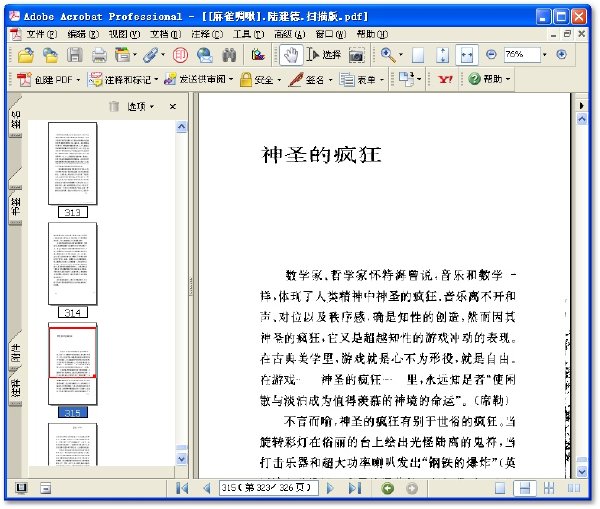
Task: Open the Search binoculars tool
Action: coord(229,55)
